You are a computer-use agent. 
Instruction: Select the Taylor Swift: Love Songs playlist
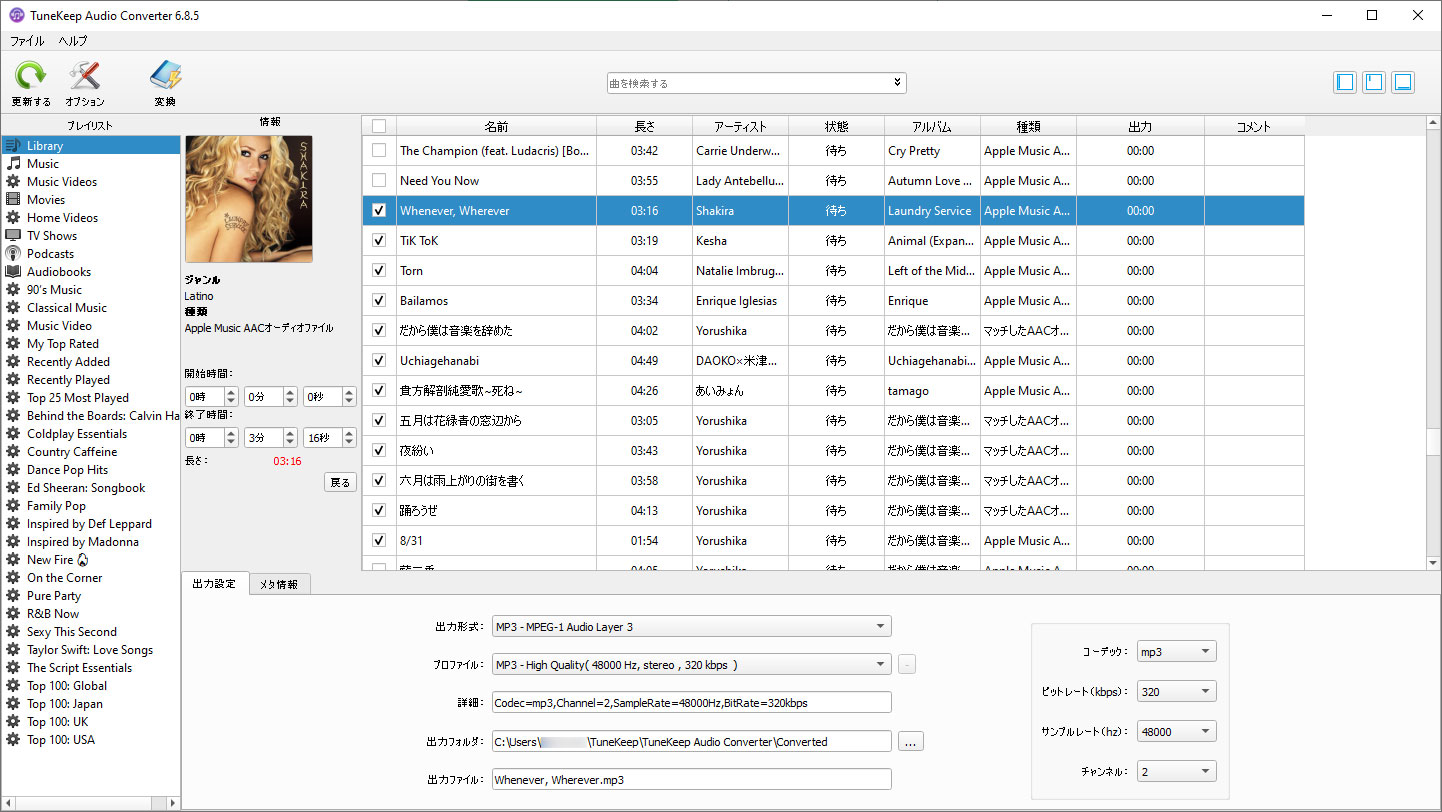(x=89, y=650)
